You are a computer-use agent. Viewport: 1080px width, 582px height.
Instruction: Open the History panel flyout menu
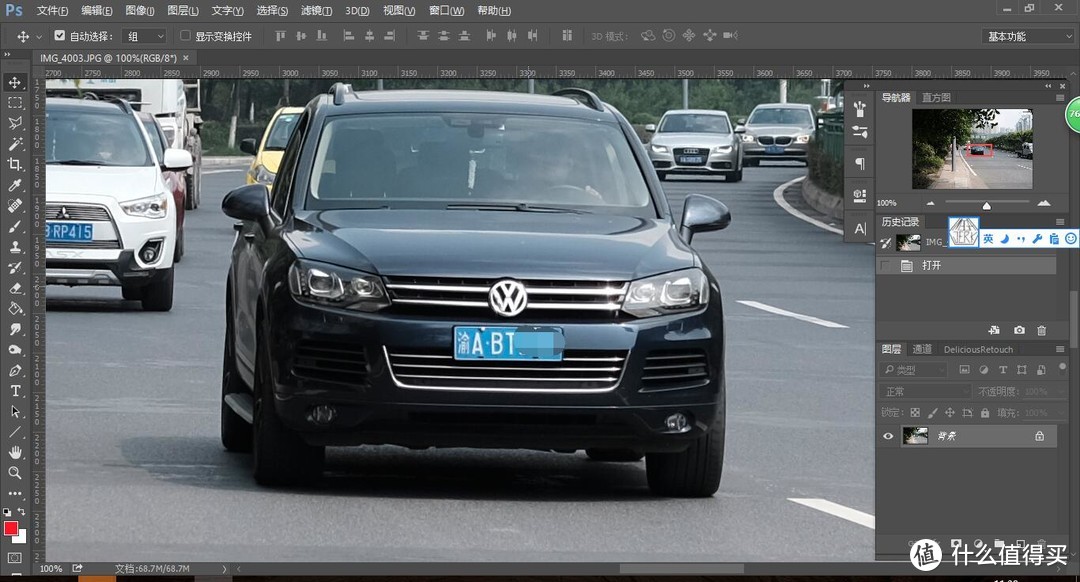[1060, 222]
